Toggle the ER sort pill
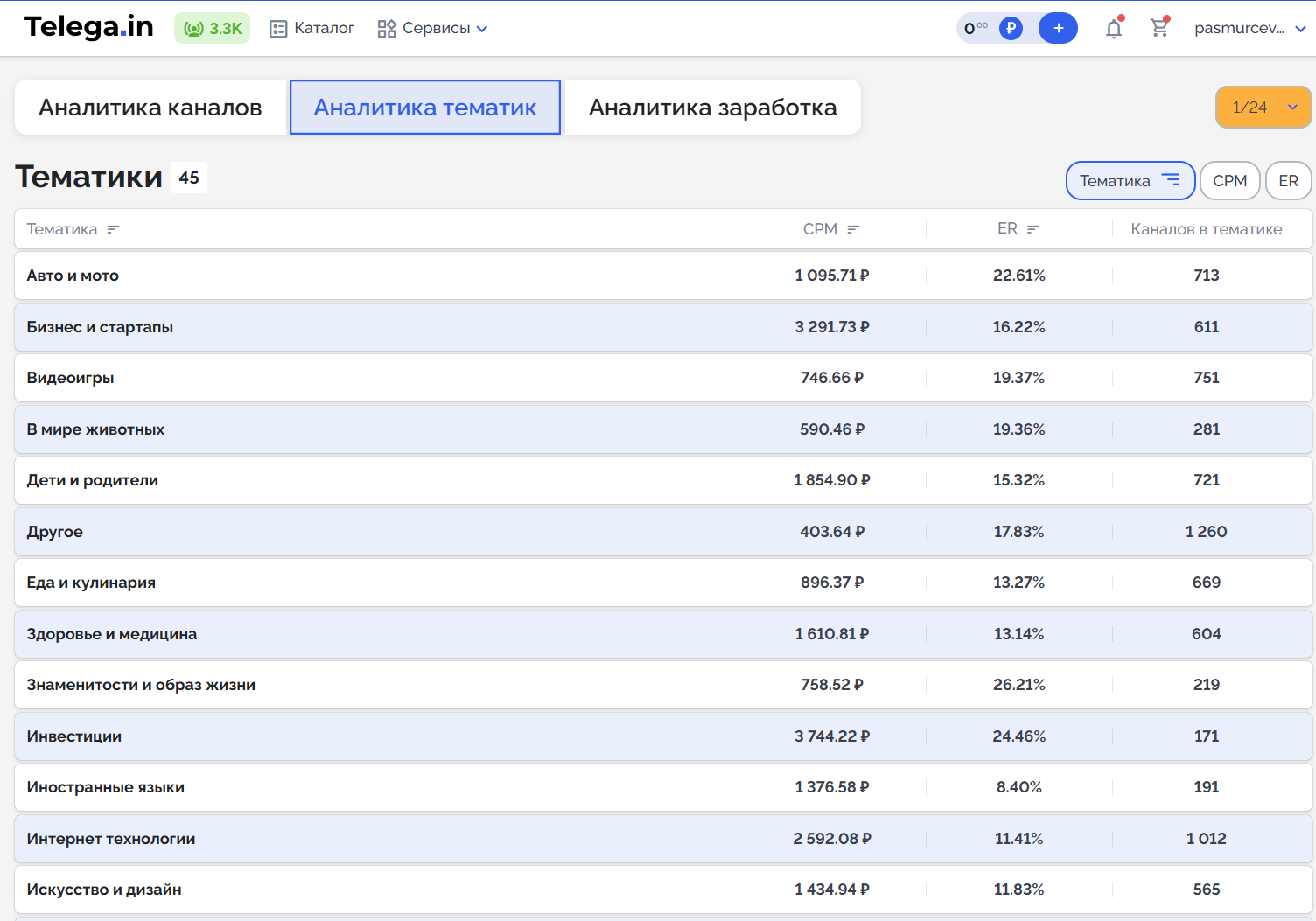 [1288, 181]
